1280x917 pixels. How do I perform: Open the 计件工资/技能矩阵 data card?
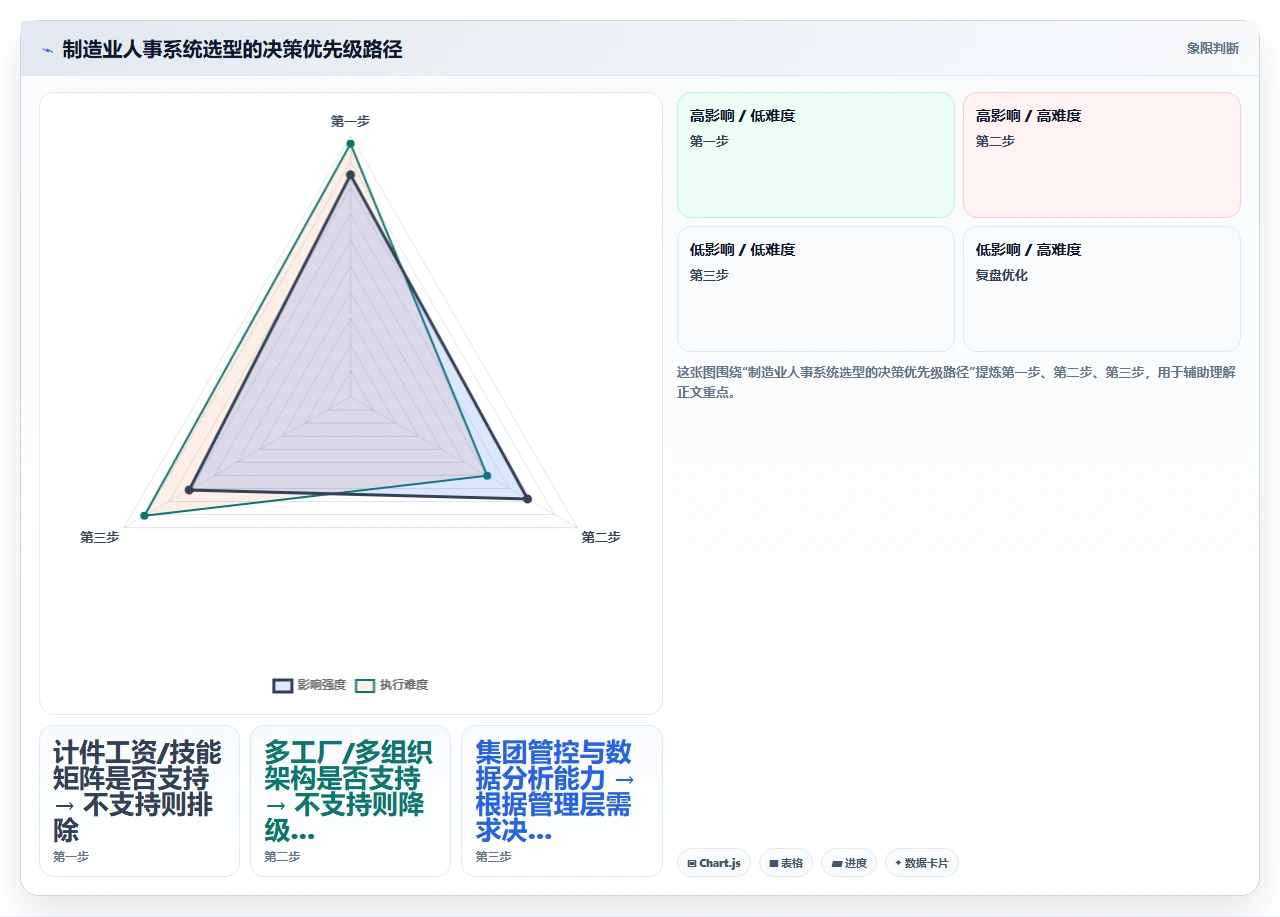[x=139, y=801]
